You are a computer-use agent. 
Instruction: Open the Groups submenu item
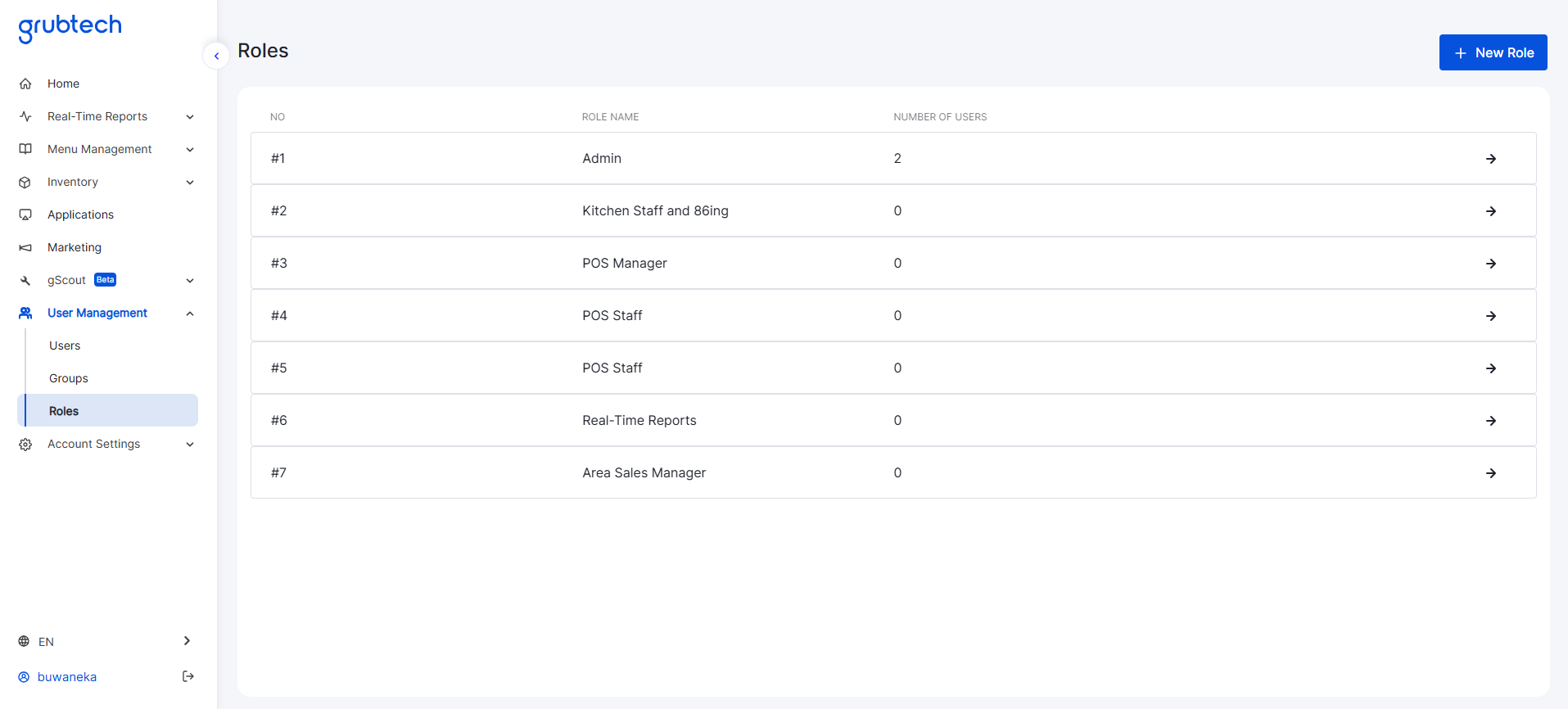69,378
